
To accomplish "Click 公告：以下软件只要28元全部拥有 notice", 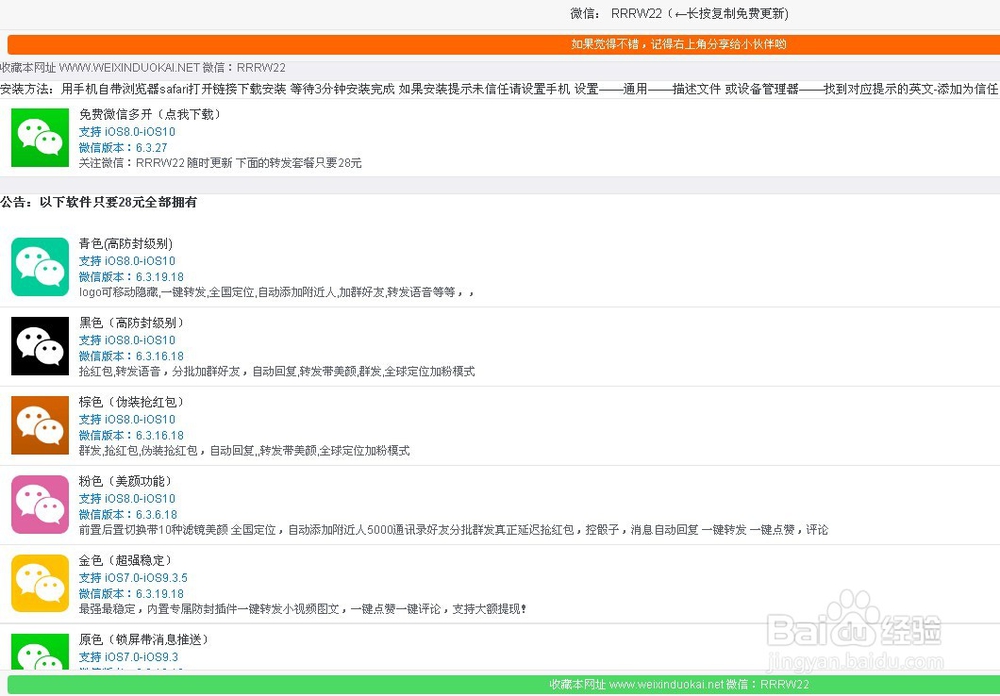I will click(x=98, y=202).
